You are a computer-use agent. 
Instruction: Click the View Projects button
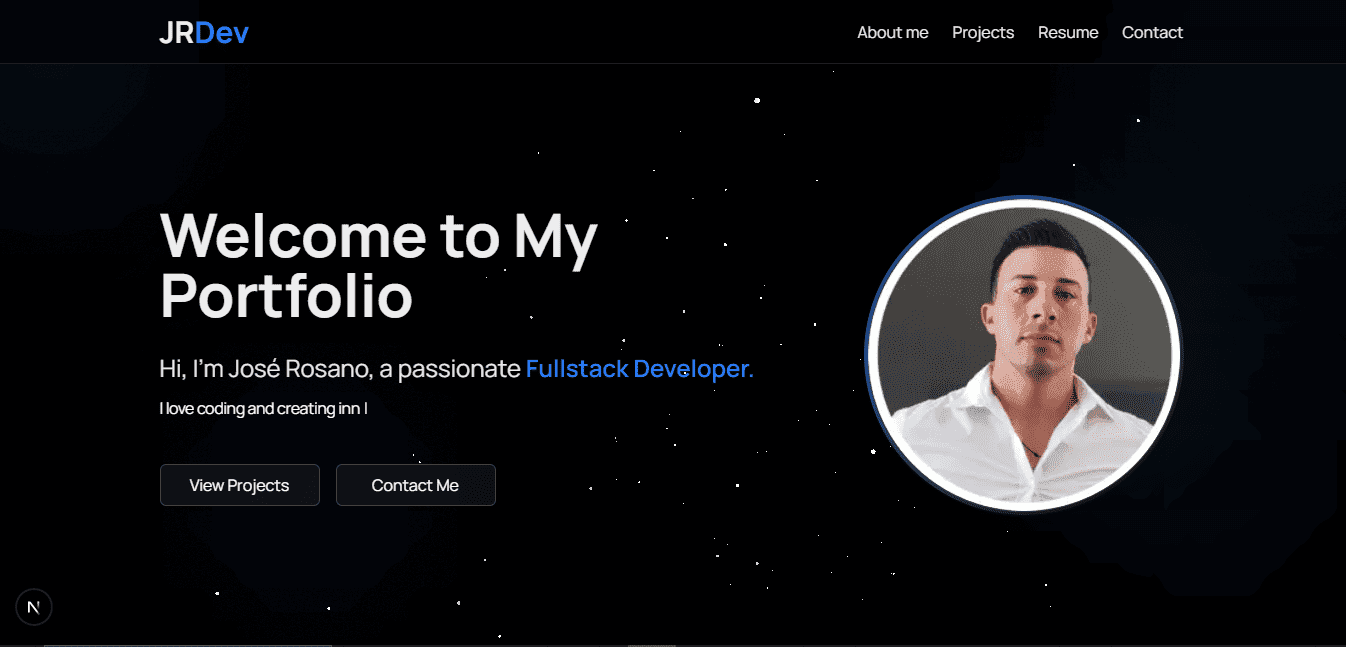(x=240, y=485)
